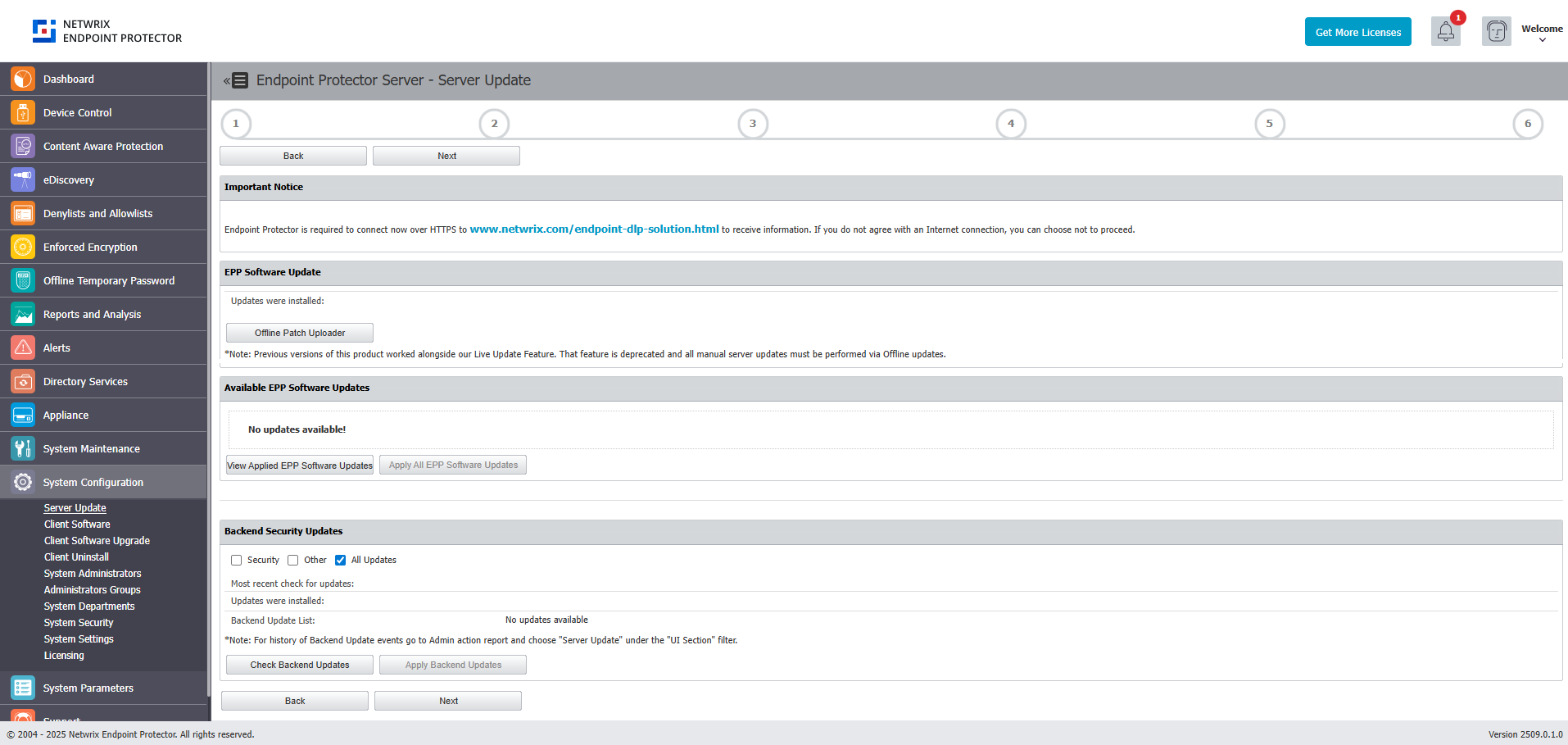Check the Other updates checkbox
The image size is (1568, 745).
[293, 560]
